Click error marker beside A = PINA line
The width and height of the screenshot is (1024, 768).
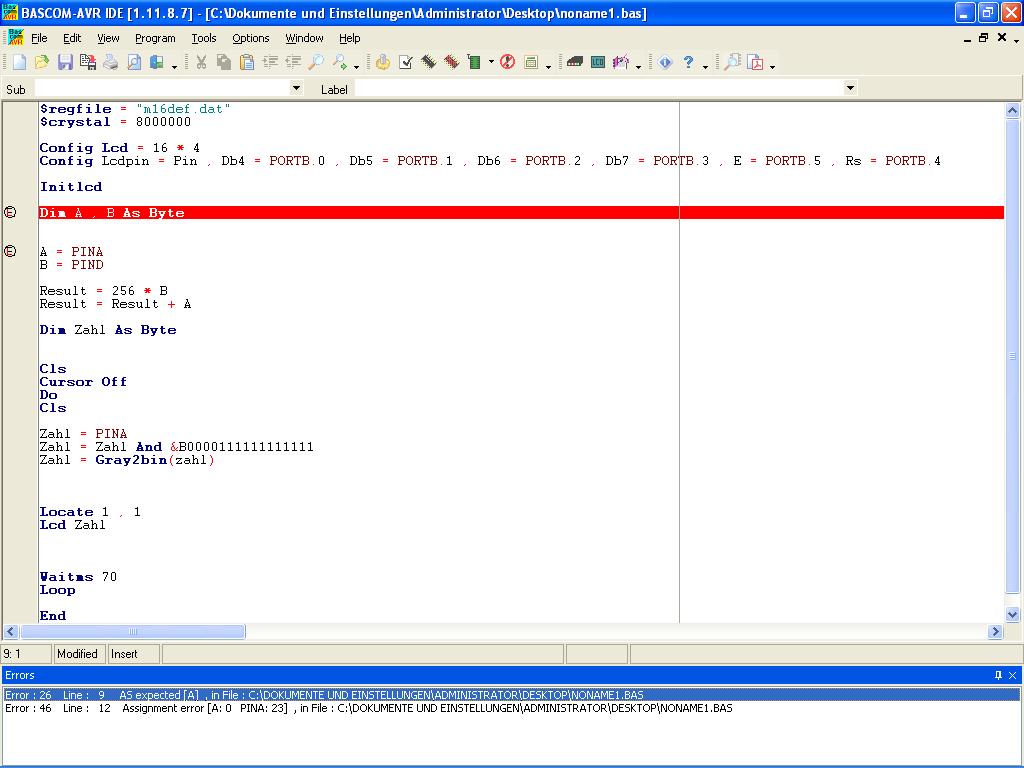coord(10,251)
